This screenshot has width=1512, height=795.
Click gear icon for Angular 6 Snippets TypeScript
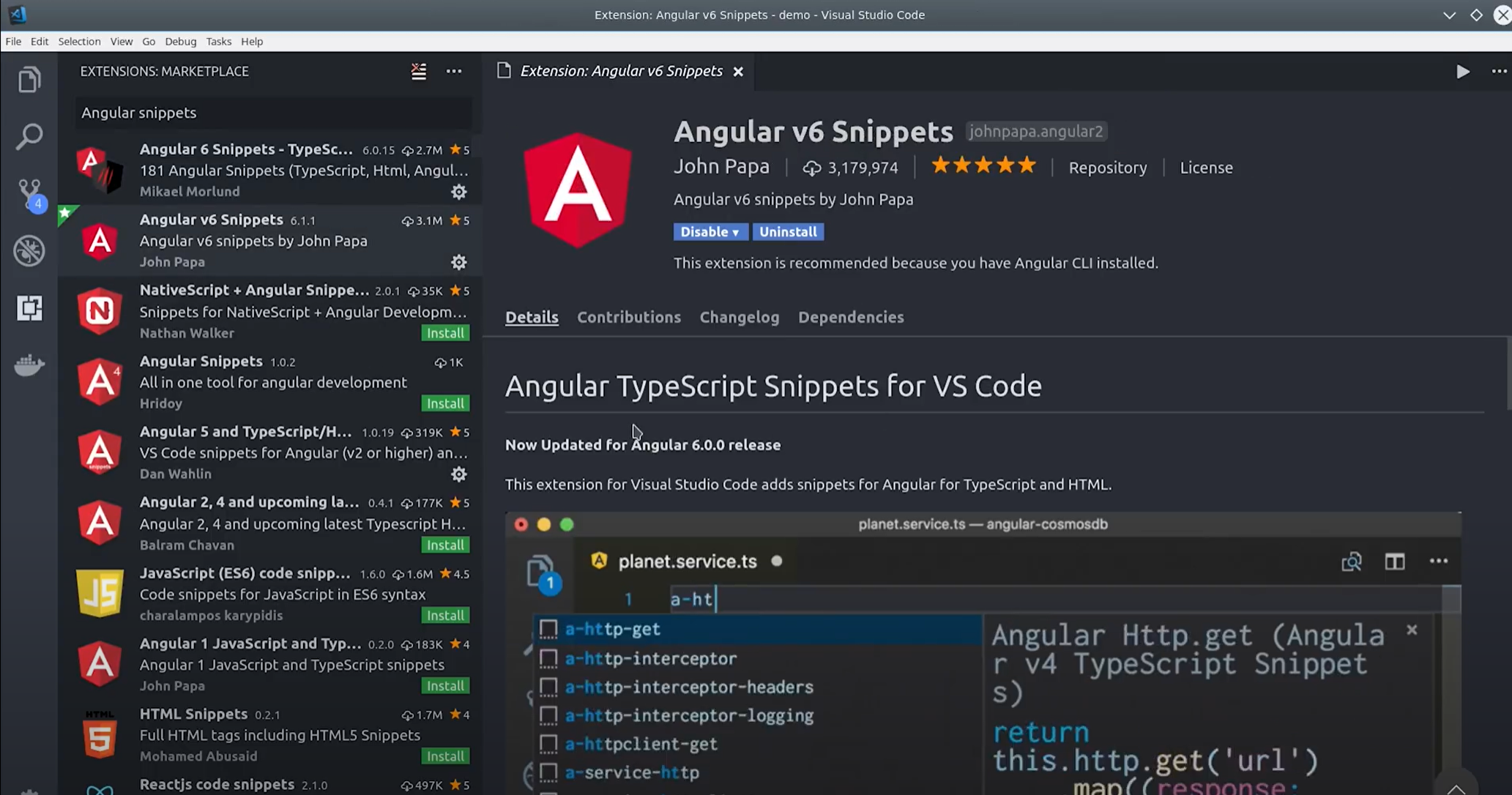pyautogui.click(x=458, y=192)
